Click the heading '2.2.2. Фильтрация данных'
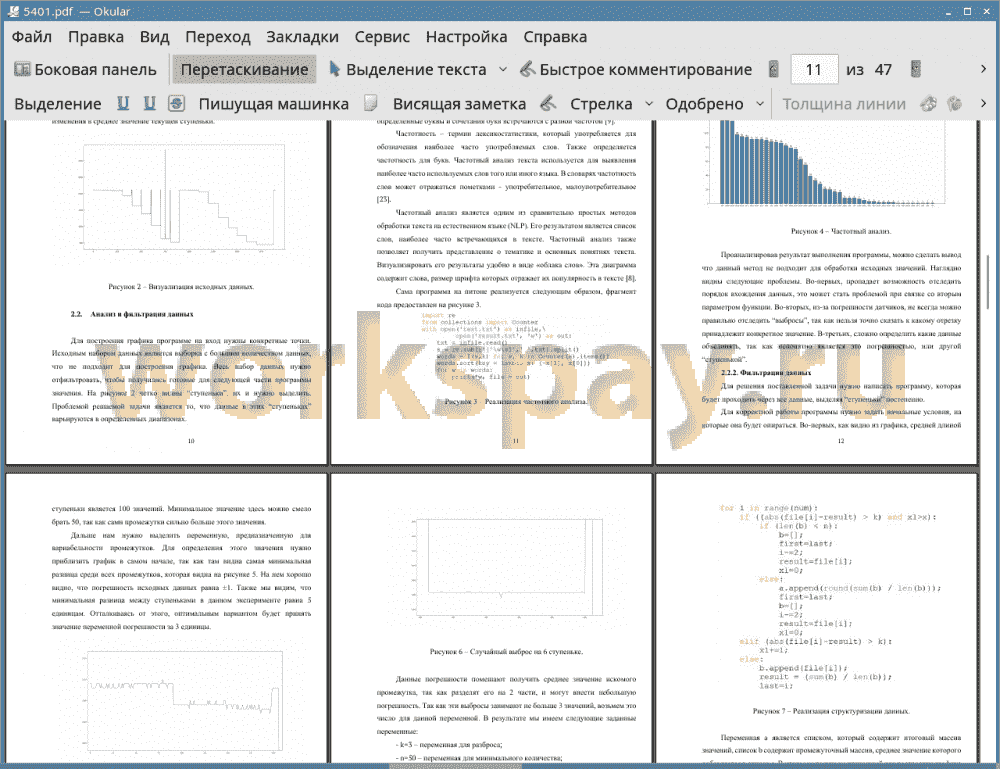1000x769 pixels. [x=766, y=372]
